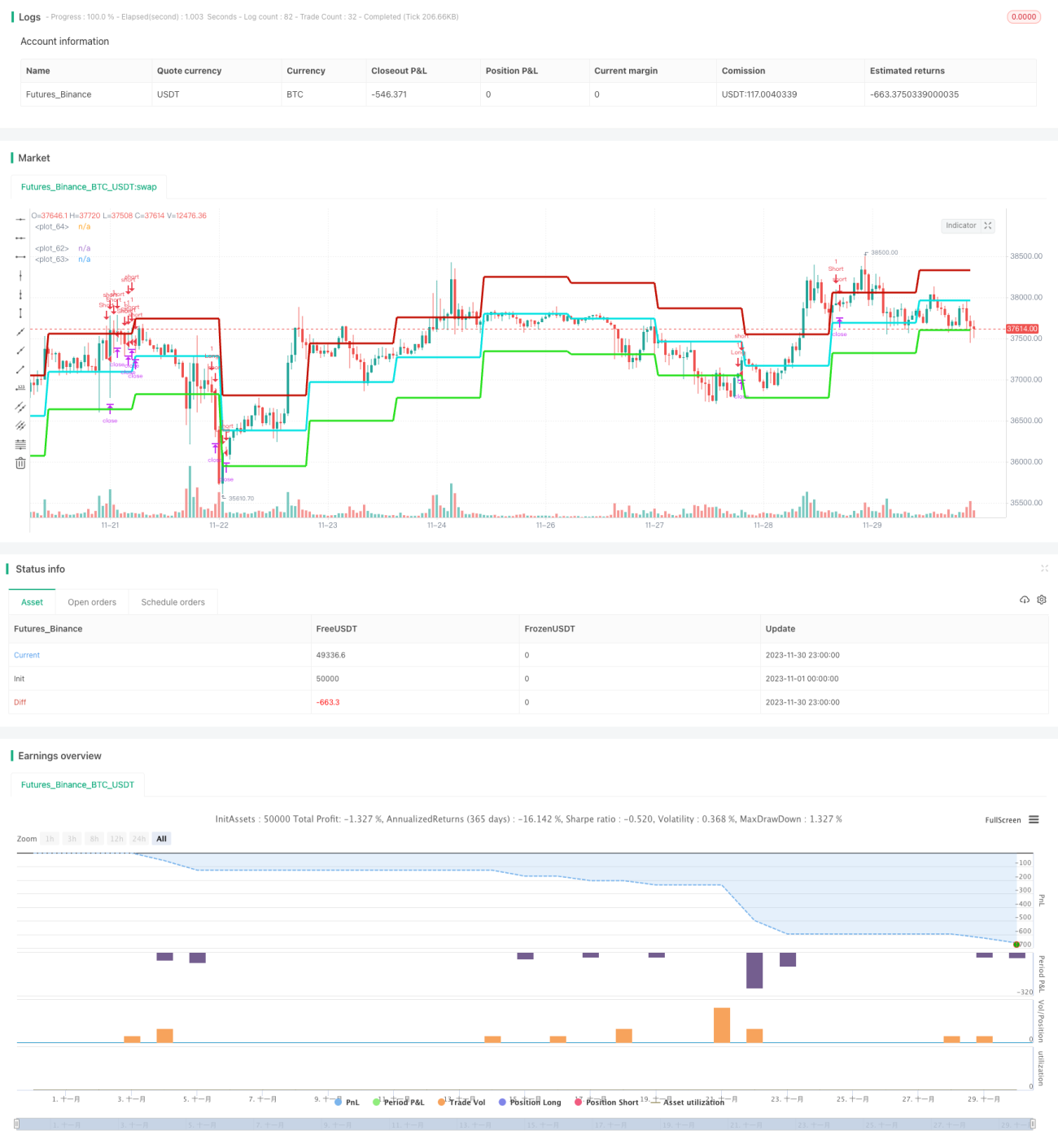Toggle the PnL series in legend

[x=347, y=1102]
